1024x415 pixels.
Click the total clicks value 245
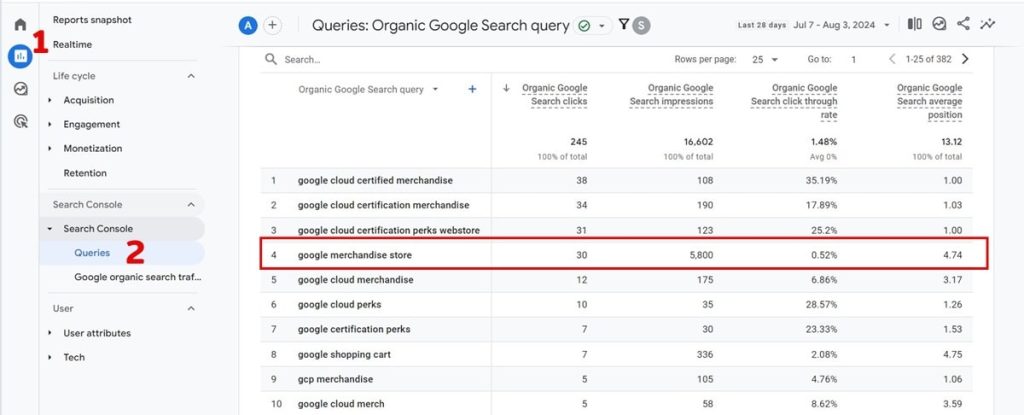point(579,142)
